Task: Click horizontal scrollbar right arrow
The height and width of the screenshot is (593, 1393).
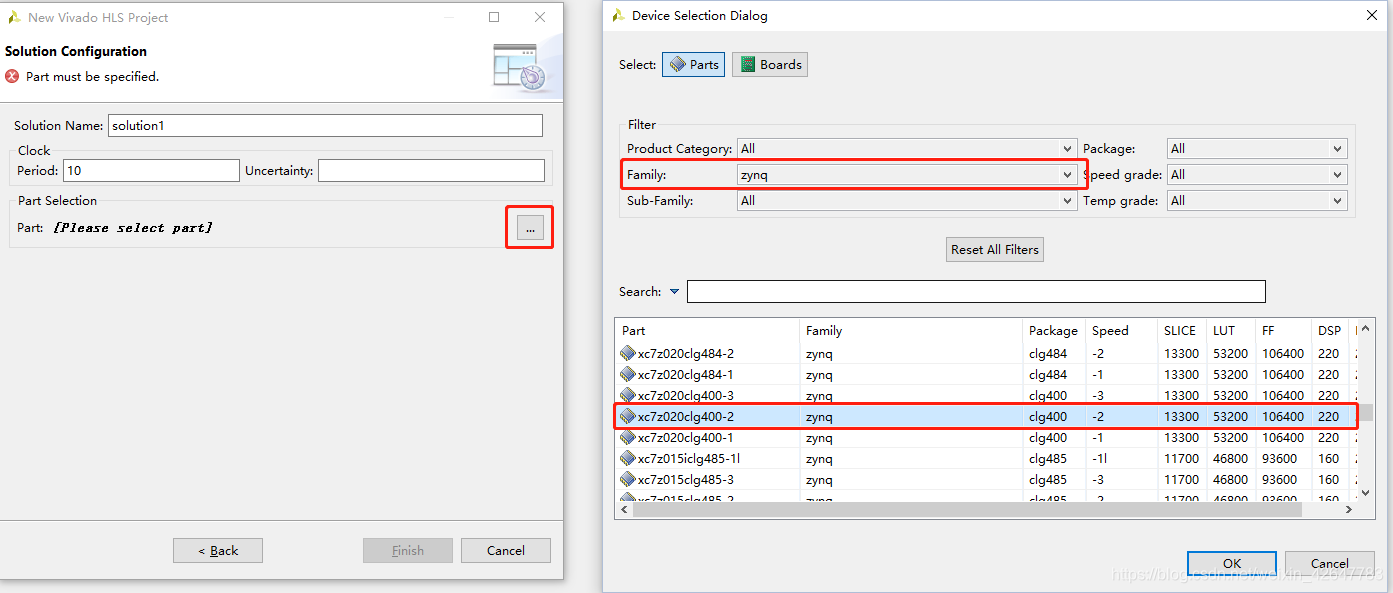Action: (x=1347, y=509)
